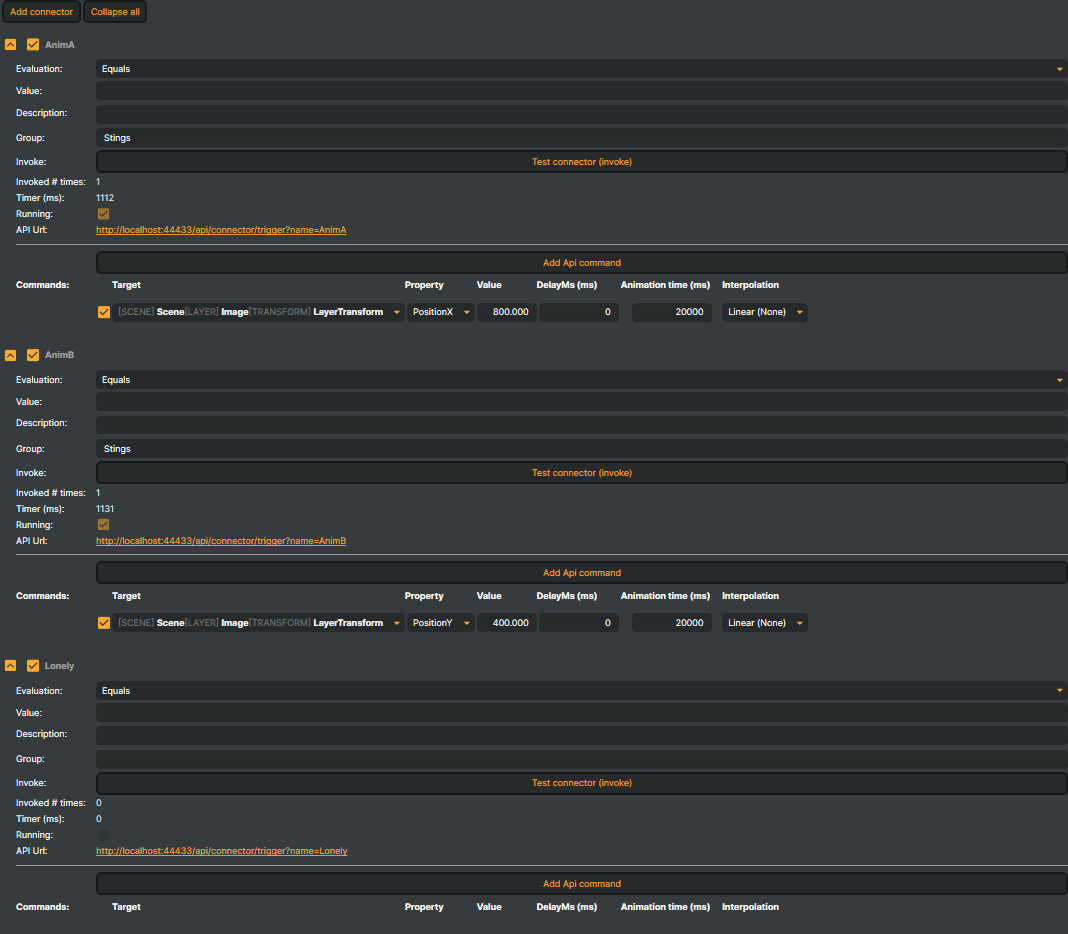
Task: Toggle the Lonely connector enabled checkbox
Action: point(33,666)
